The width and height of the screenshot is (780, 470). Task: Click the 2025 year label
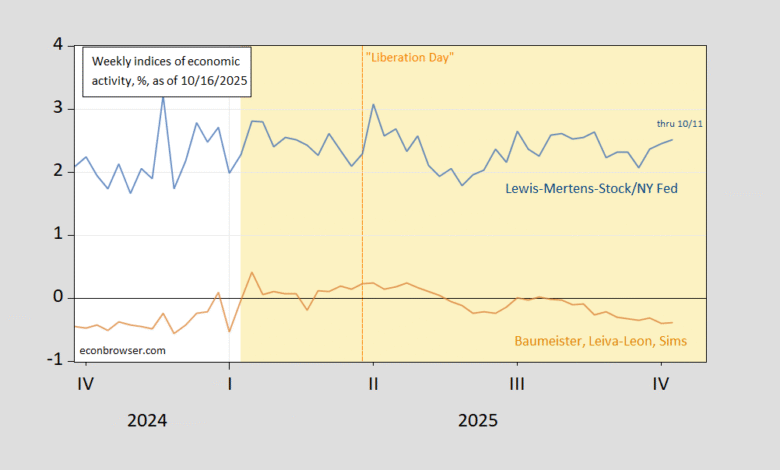[x=478, y=420]
